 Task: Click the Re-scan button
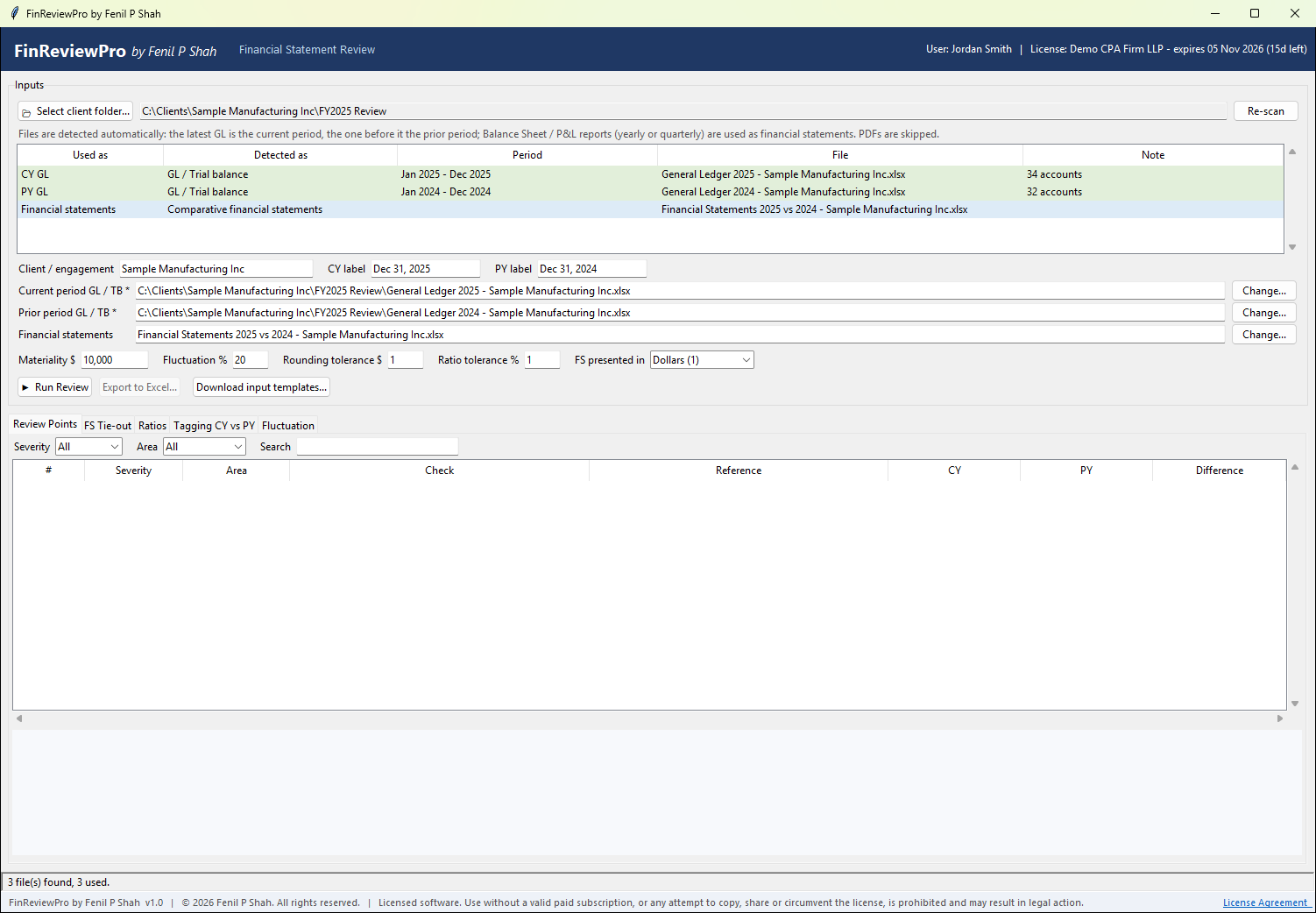(x=1266, y=111)
